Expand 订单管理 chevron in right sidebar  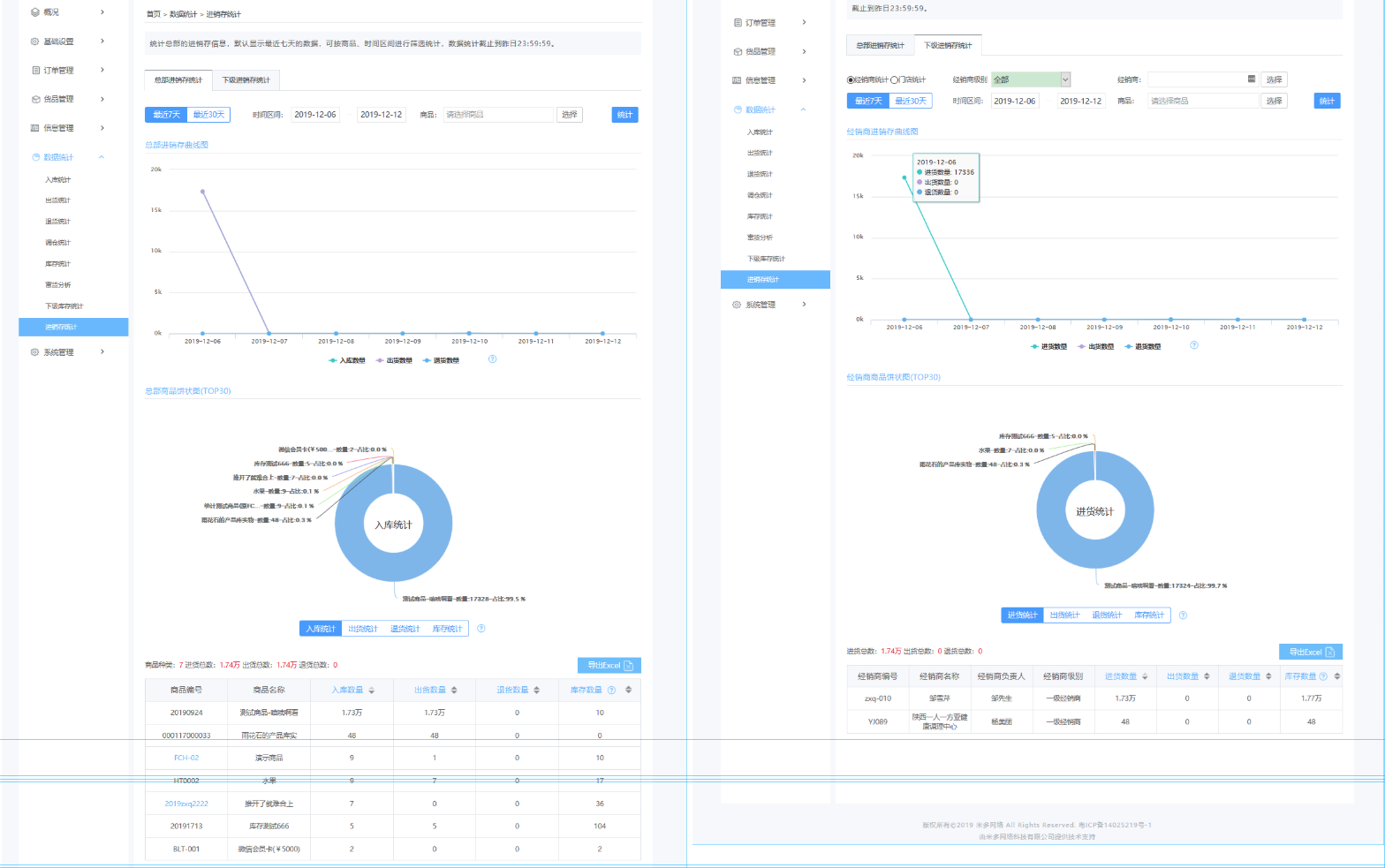point(804,22)
